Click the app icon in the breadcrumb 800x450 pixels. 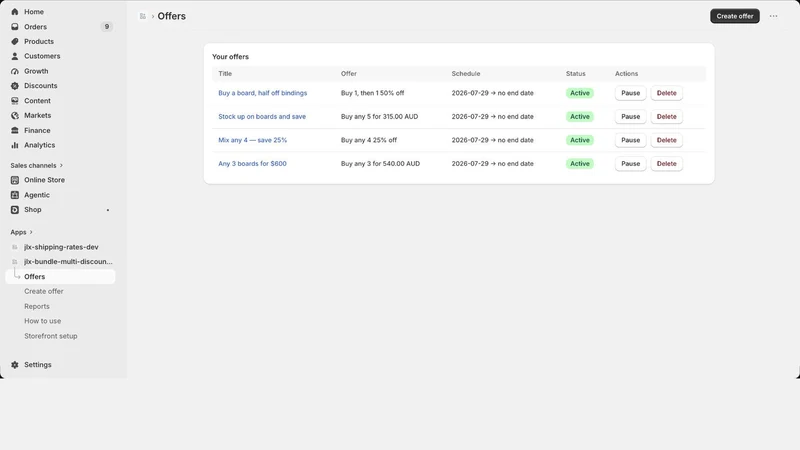(x=143, y=16)
